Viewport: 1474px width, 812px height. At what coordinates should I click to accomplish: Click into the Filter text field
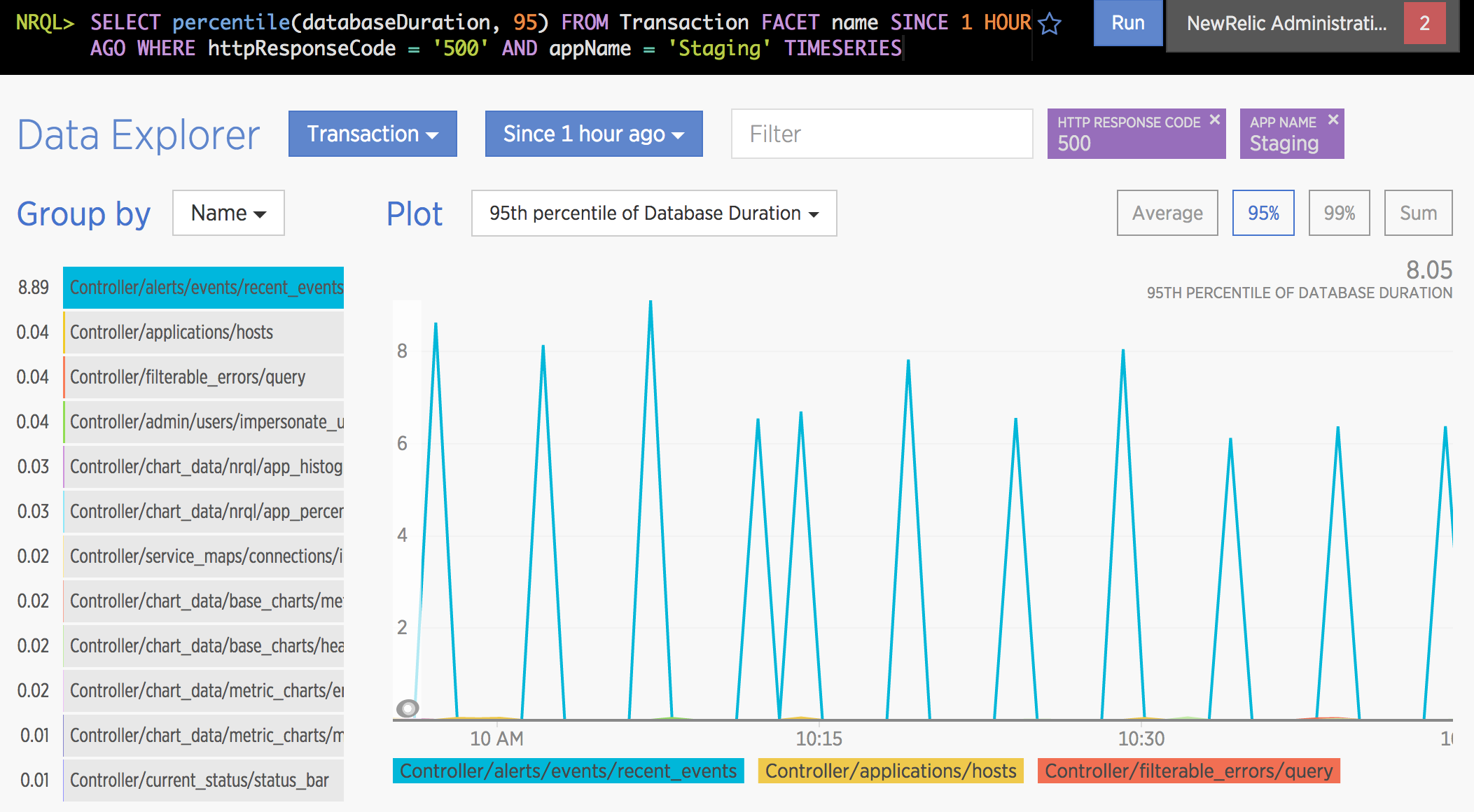(881, 134)
